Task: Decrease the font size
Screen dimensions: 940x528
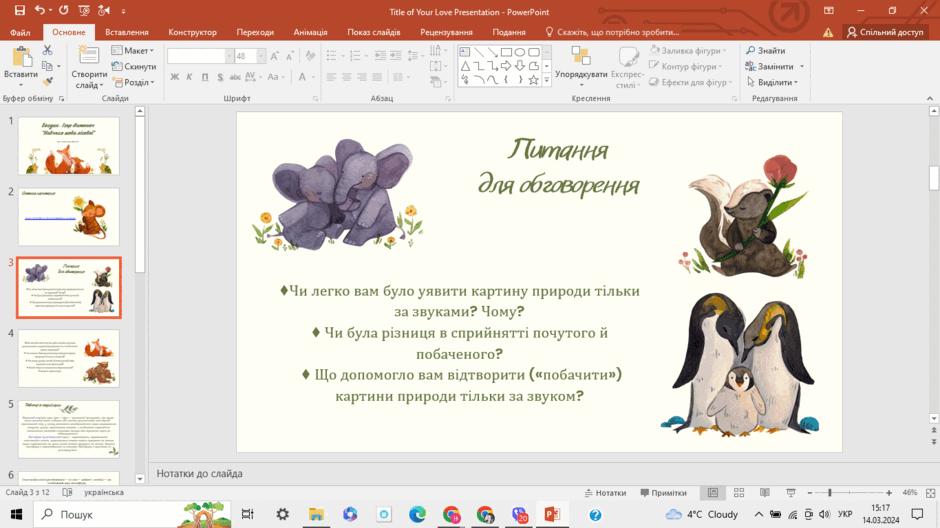Action: tap(290, 56)
